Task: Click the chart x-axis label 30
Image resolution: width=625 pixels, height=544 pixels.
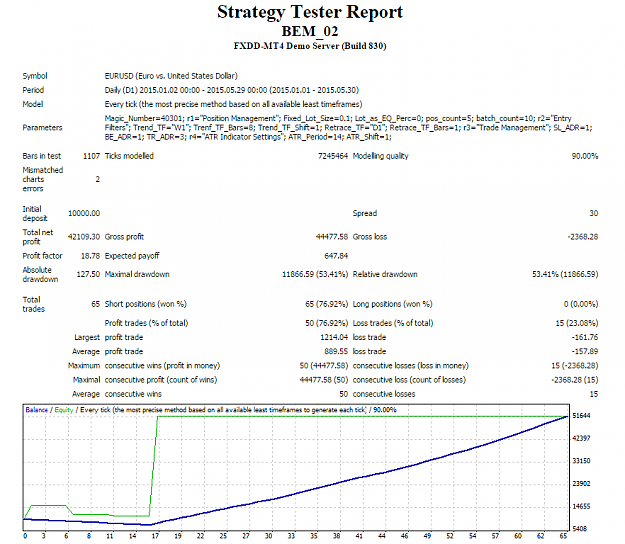Action: (269, 536)
